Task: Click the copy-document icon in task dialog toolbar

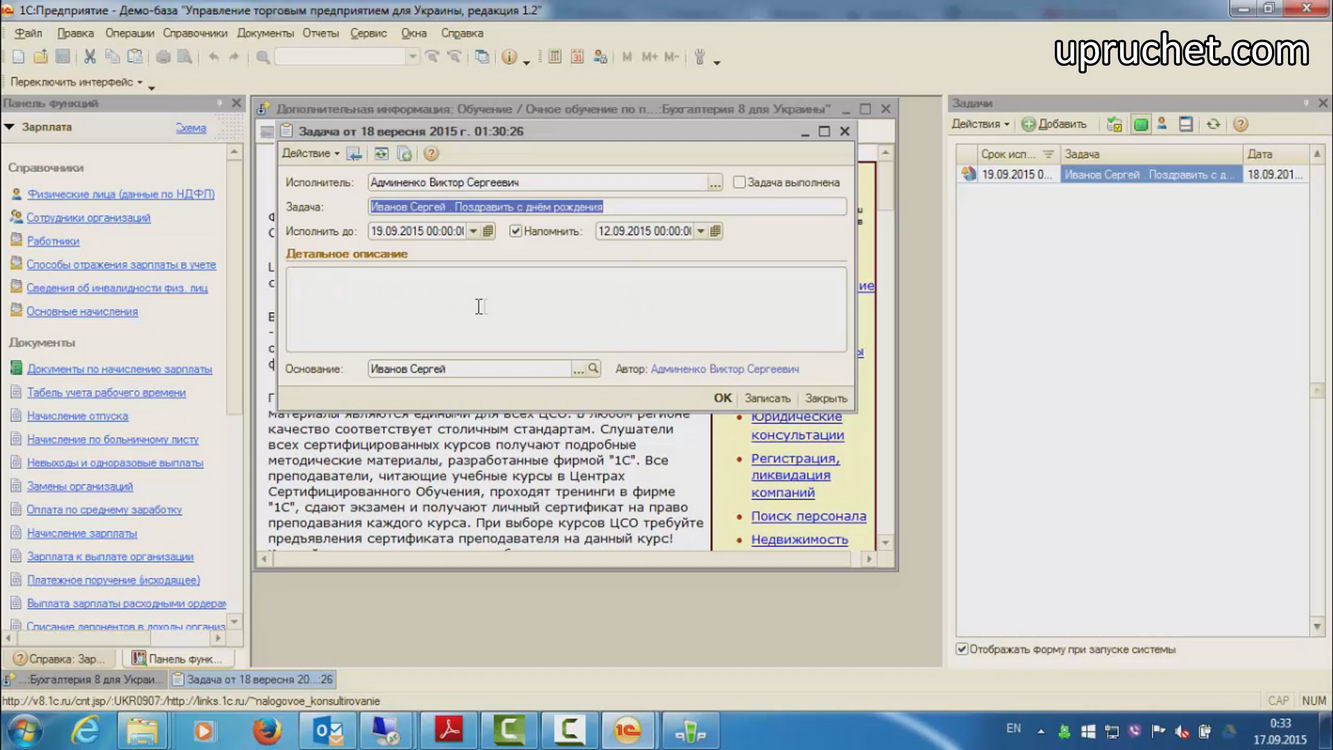Action: pyautogui.click(x=404, y=153)
